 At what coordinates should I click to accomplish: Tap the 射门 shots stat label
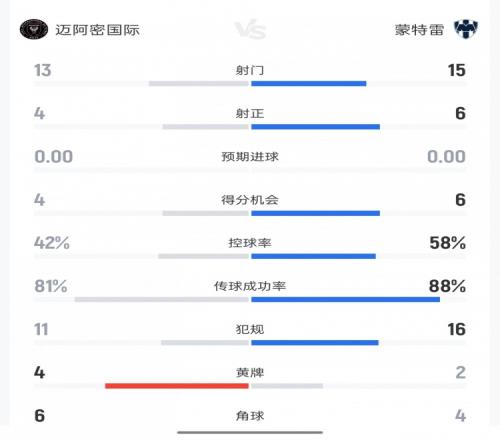pyautogui.click(x=250, y=70)
